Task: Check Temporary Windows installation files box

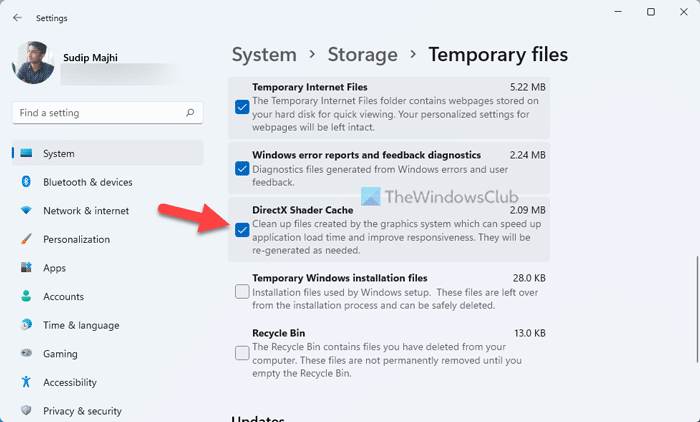Action: (x=242, y=291)
